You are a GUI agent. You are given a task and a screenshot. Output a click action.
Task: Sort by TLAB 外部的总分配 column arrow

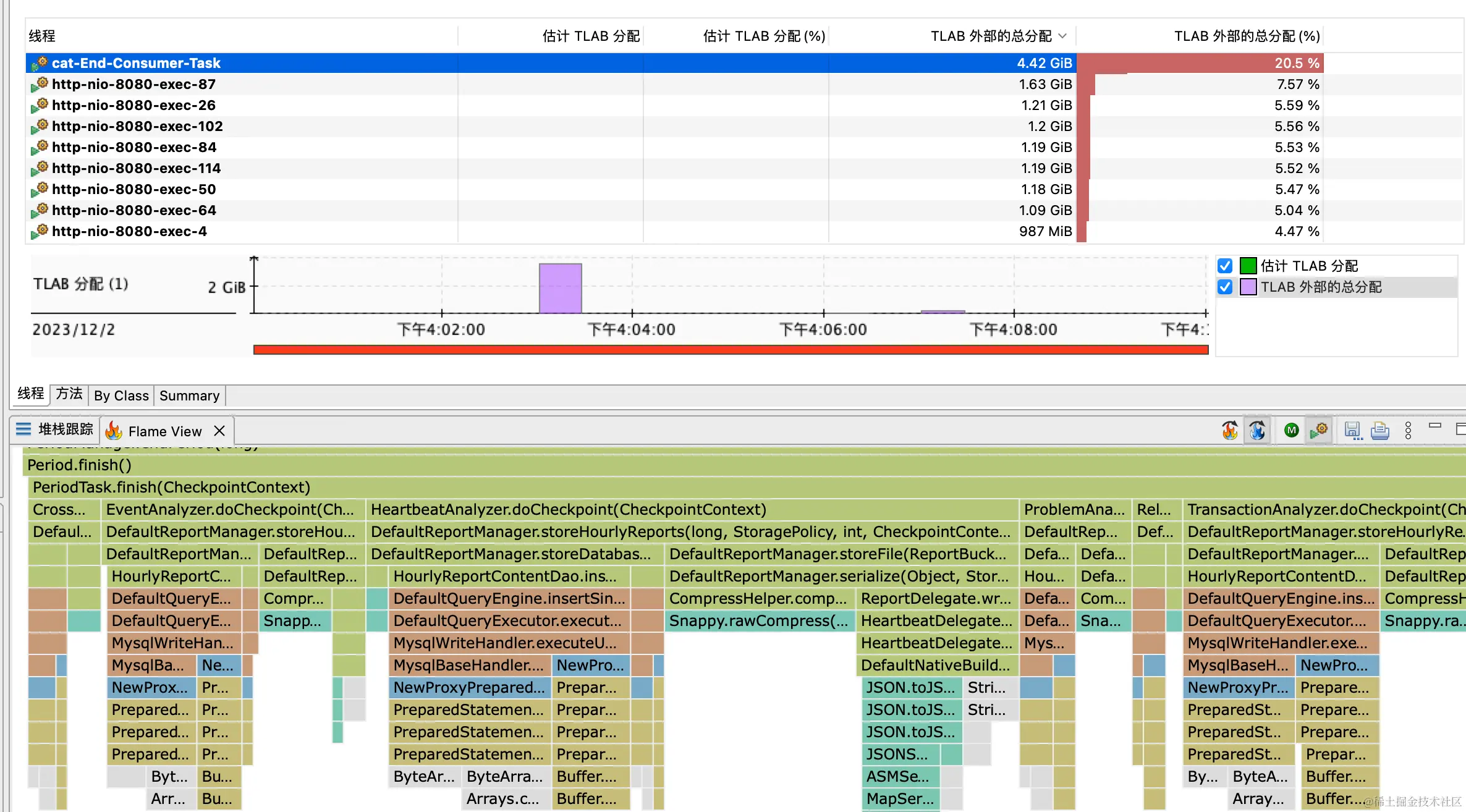pos(1062,36)
